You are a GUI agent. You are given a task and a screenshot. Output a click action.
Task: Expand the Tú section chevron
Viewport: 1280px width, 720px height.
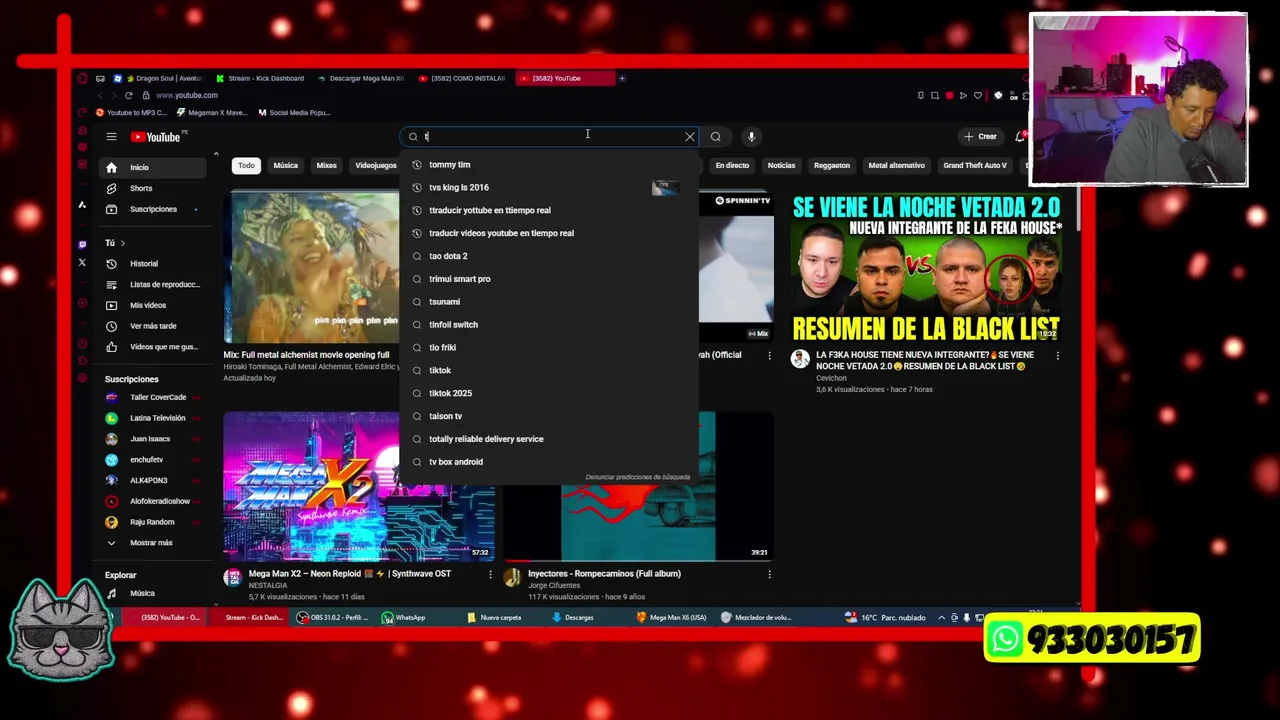(122, 243)
